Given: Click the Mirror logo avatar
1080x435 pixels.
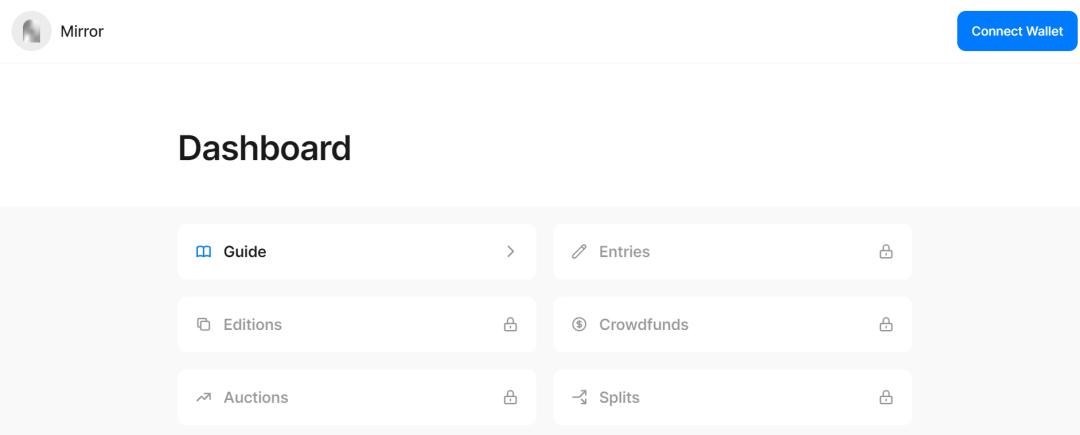Looking at the screenshot, I should pos(31,31).
